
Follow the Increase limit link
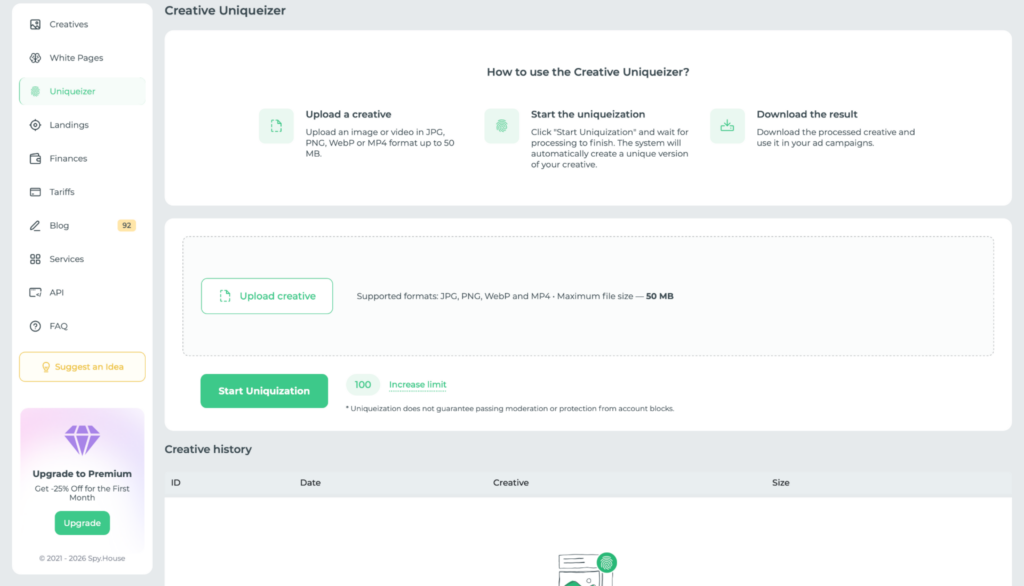coord(417,385)
